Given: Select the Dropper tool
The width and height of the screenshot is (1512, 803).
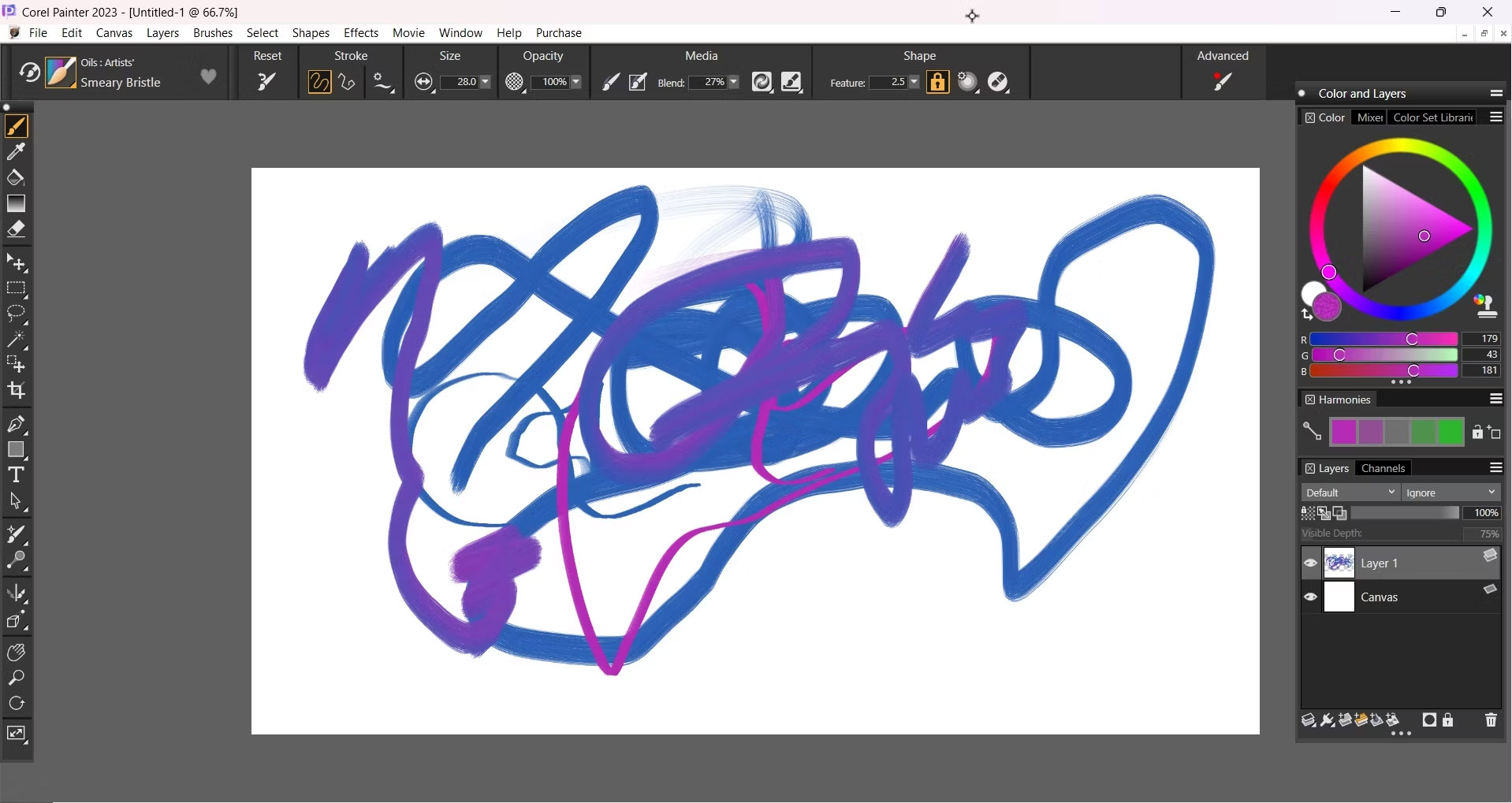Looking at the screenshot, I should [x=17, y=151].
